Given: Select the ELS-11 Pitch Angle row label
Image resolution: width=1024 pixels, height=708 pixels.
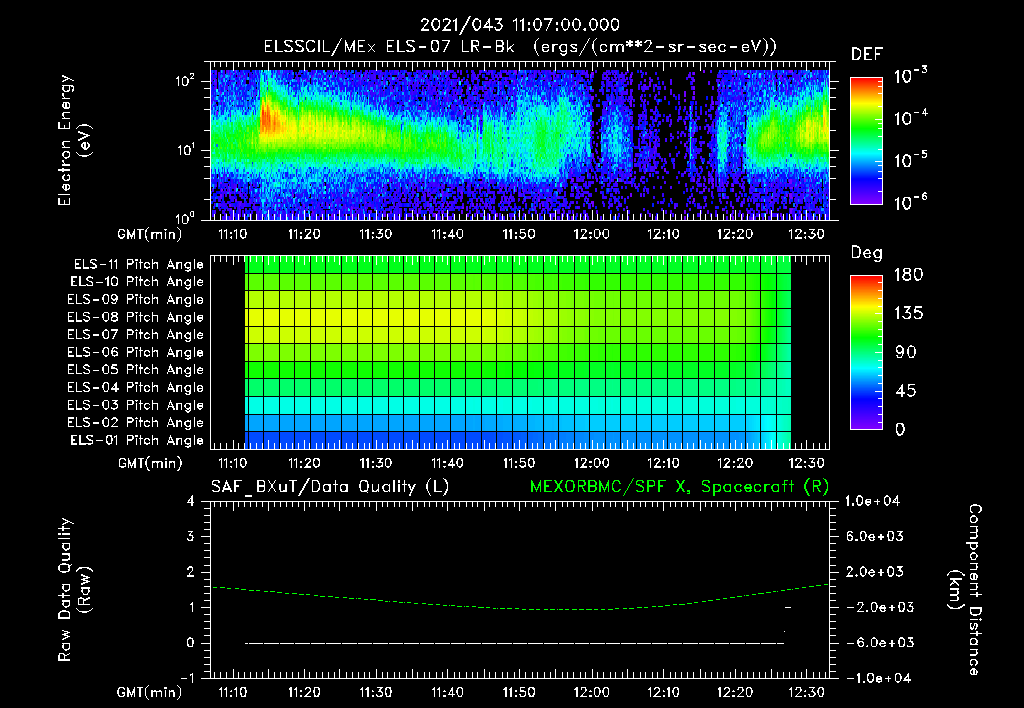Looking at the screenshot, I should [x=138, y=265].
